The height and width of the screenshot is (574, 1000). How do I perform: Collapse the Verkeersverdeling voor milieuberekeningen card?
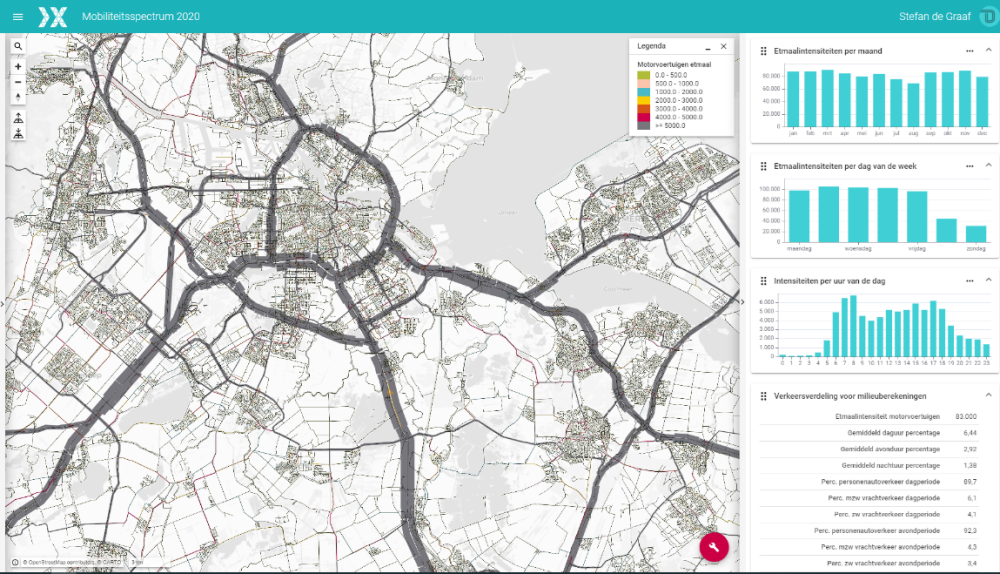(x=988, y=396)
